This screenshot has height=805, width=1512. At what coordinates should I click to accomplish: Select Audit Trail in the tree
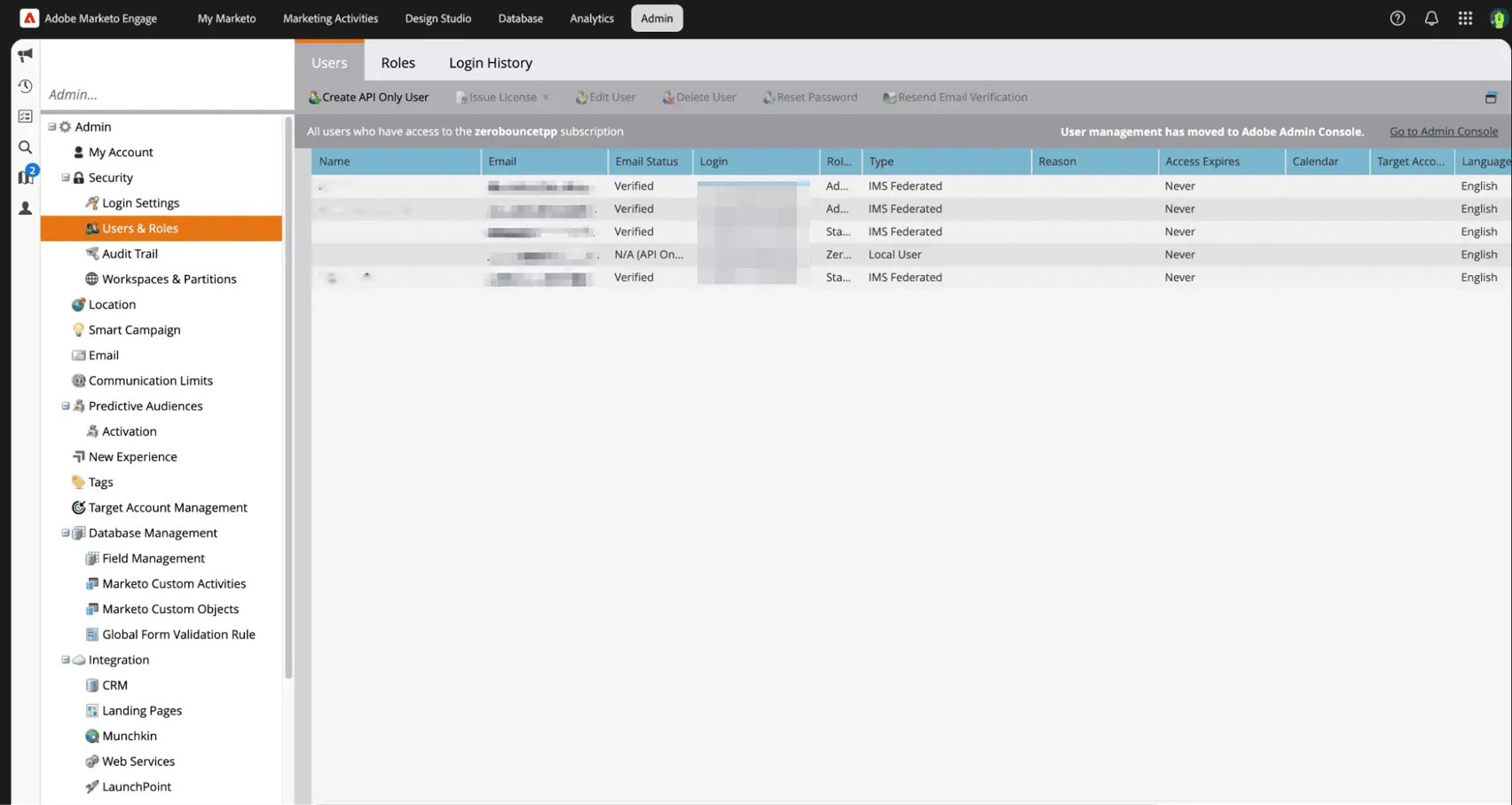(x=130, y=254)
